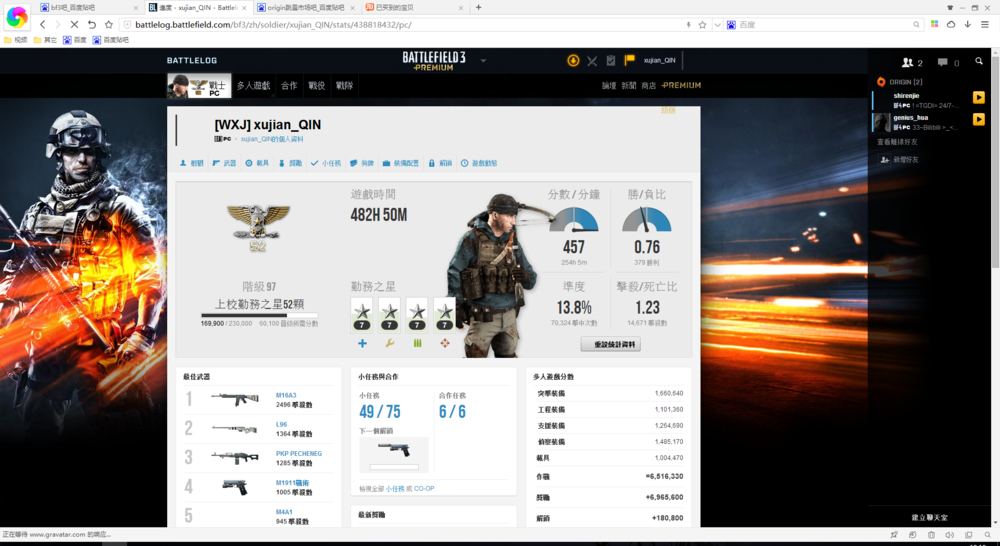1000x546 pixels.
Task: Open the colorful browser logo menu
Action: [x=17, y=17]
